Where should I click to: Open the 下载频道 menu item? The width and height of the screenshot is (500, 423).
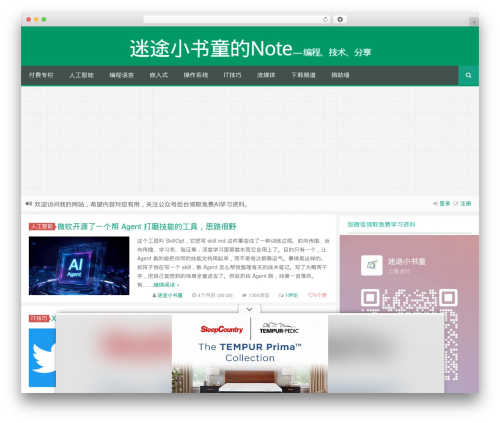303,75
